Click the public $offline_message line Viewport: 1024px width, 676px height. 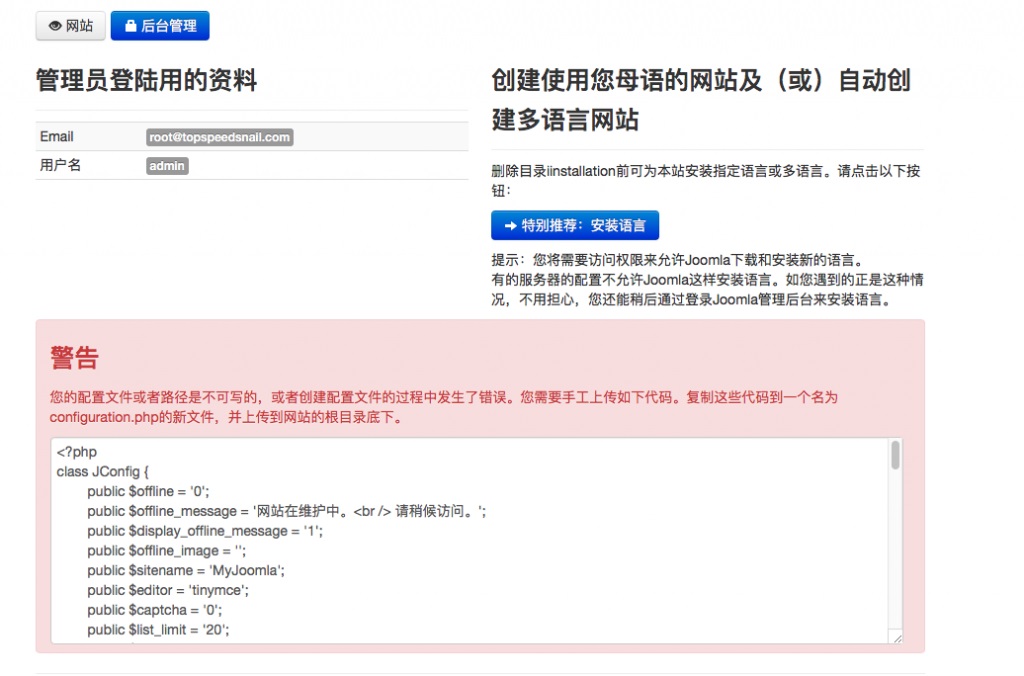click(287, 511)
